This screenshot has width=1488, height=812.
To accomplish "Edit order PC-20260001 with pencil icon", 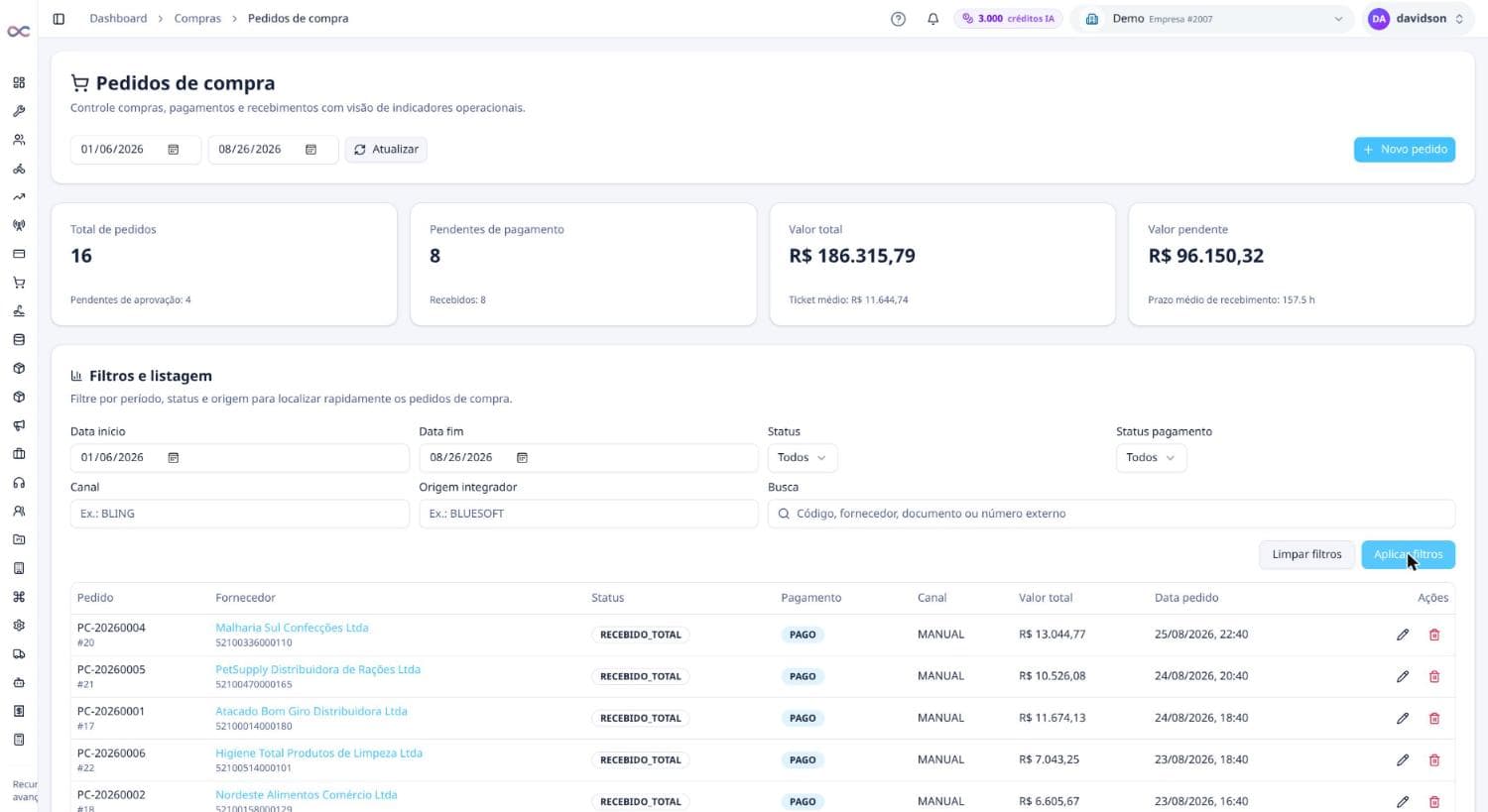I will click(x=1403, y=718).
